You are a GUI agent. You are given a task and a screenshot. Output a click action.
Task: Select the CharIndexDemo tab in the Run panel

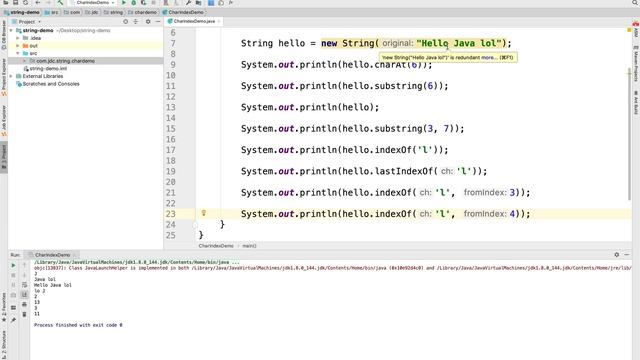pos(53,255)
